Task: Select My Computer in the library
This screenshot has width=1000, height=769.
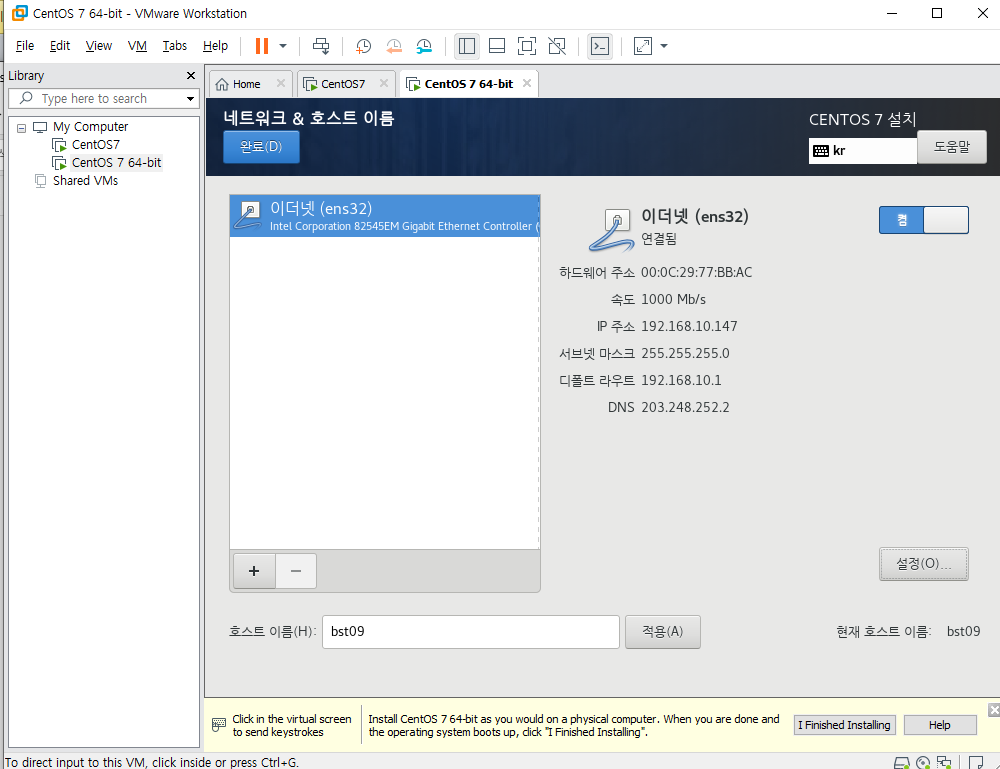Action: tap(91, 127)
